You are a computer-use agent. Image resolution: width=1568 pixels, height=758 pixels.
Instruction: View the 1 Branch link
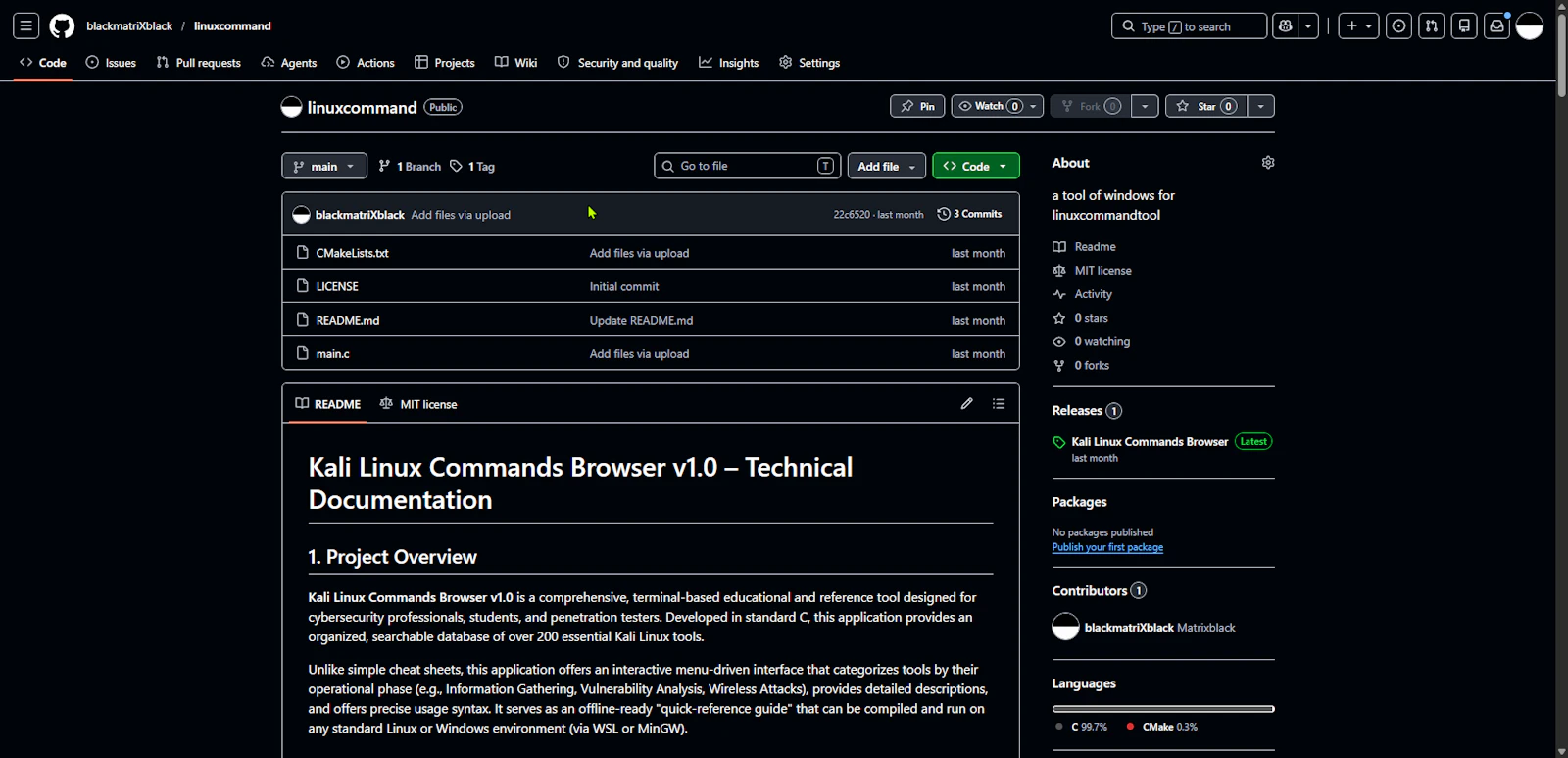[x=410, y=167]
